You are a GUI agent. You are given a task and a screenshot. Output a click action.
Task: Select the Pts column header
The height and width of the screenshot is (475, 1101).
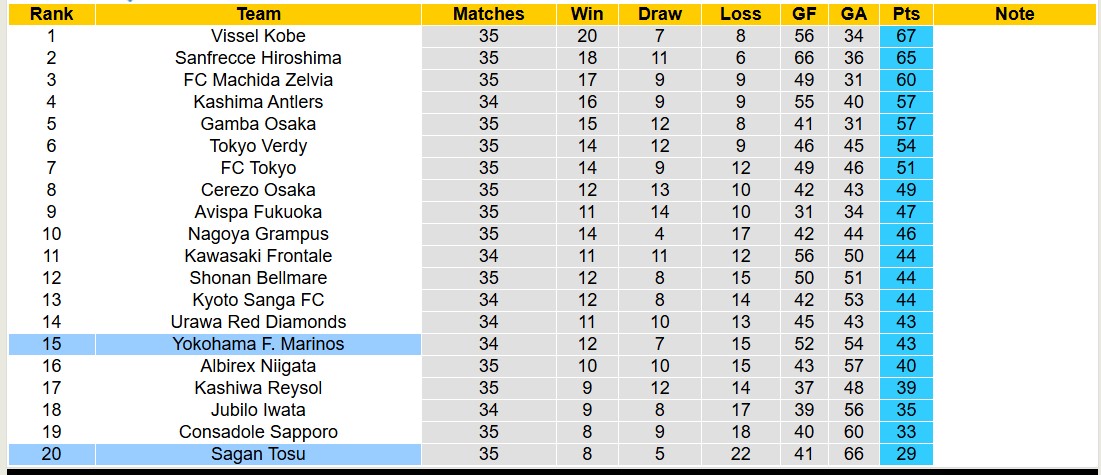(x=907, y=14)
